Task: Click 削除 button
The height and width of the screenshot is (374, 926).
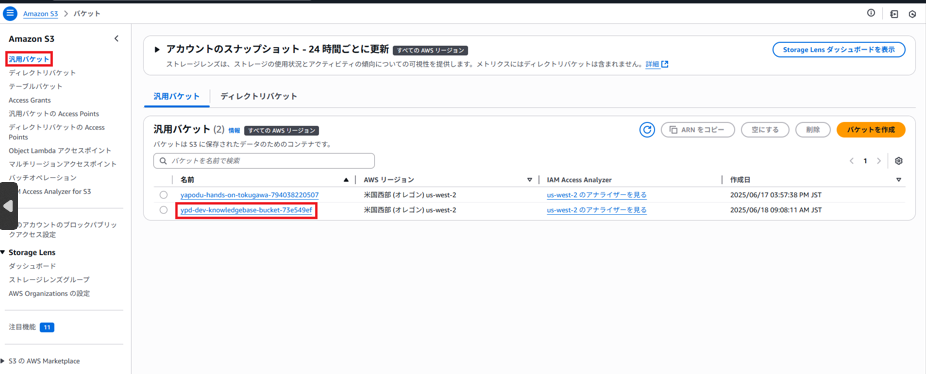Action: coord(813,129)
